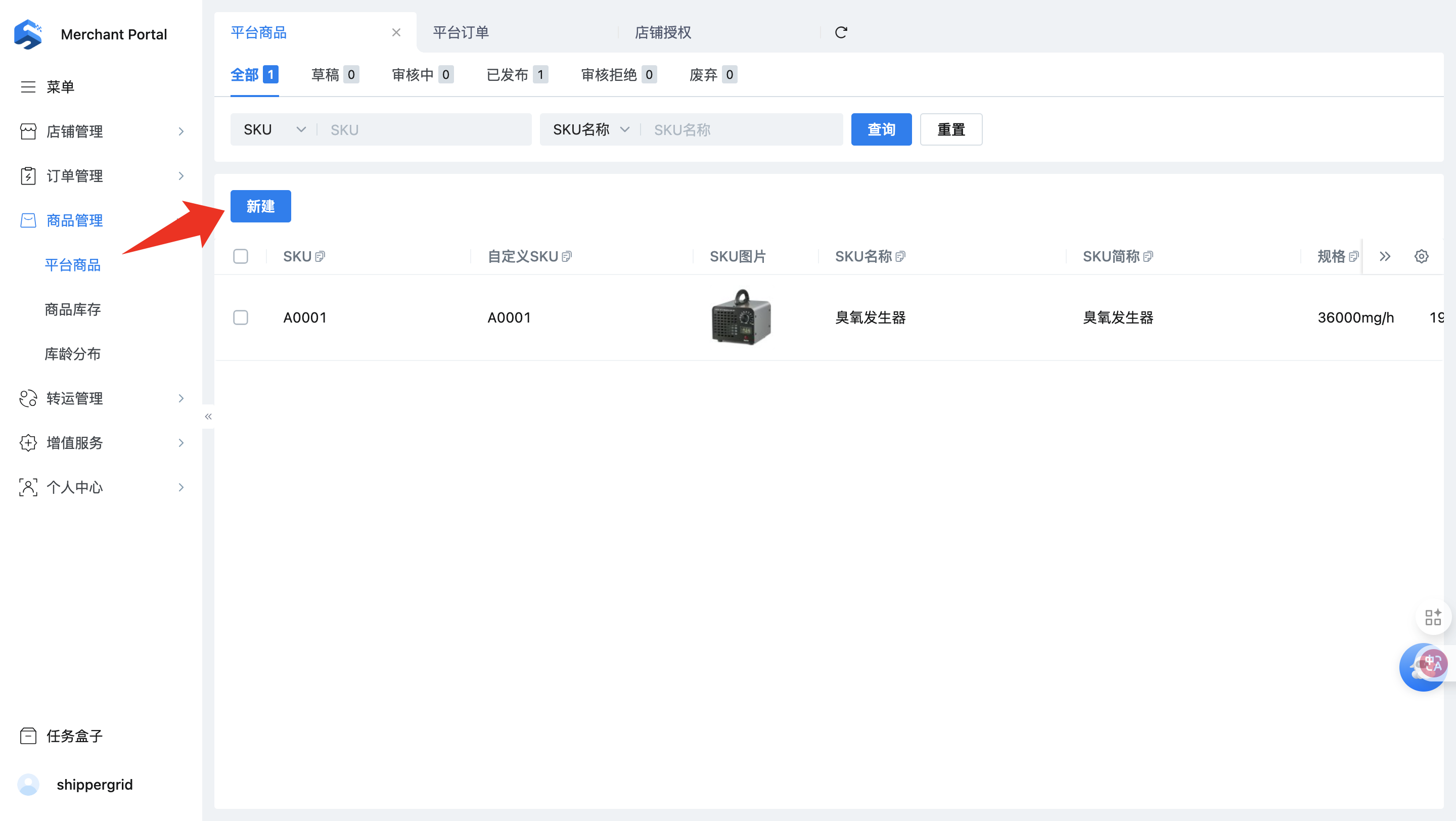The width and height of the screenshot is (1456, 821).
Task: Click the double-arrow scroll columns icon
Action: point(1384,256)
